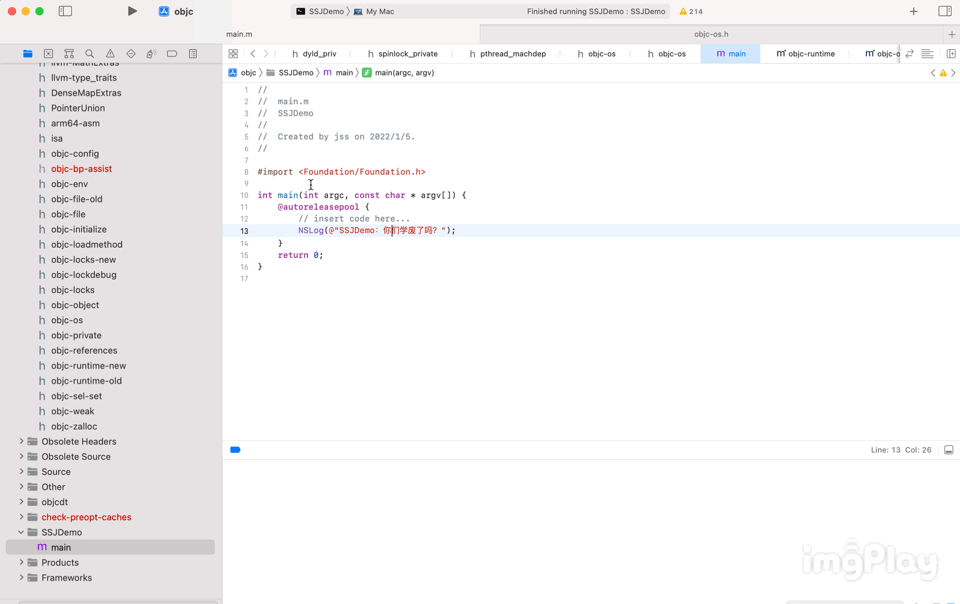Expand the Products group
The width and height of the screenshot is (960, 604).
click(21, 562)
